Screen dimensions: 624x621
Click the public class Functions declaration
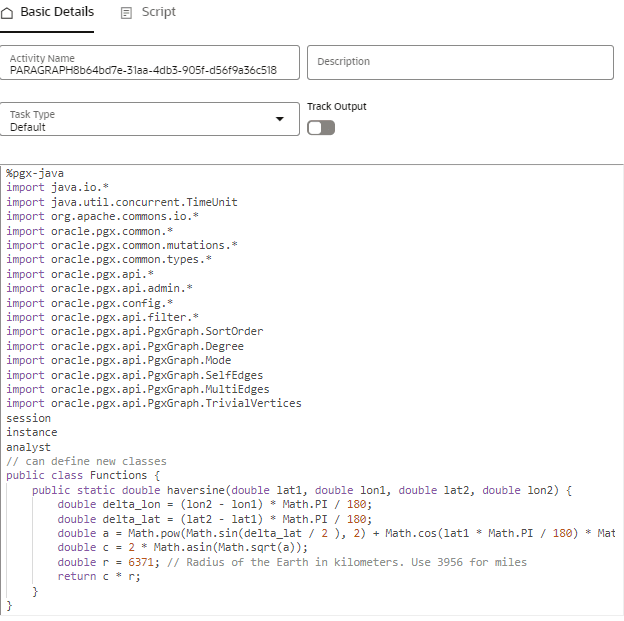tap(83, 476)
